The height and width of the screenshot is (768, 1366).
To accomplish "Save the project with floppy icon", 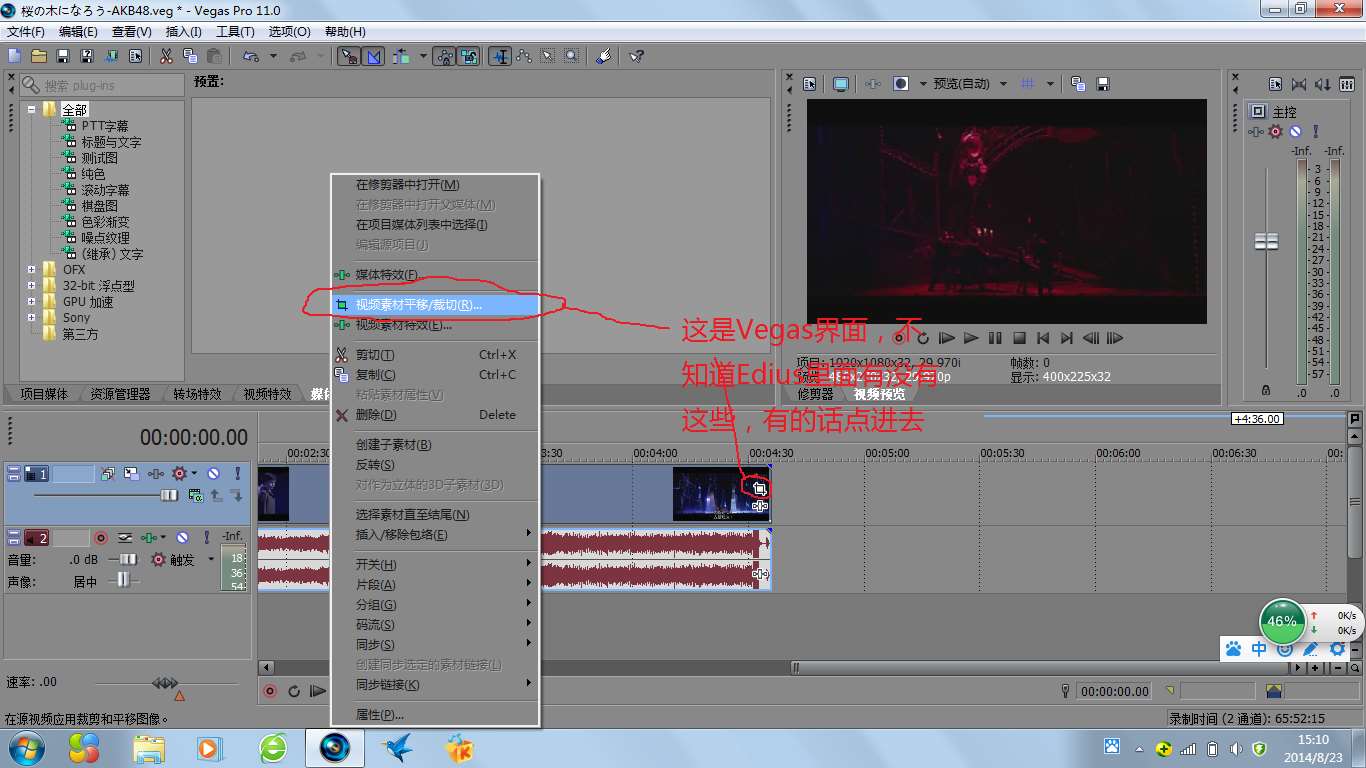I will click(62, 56).
